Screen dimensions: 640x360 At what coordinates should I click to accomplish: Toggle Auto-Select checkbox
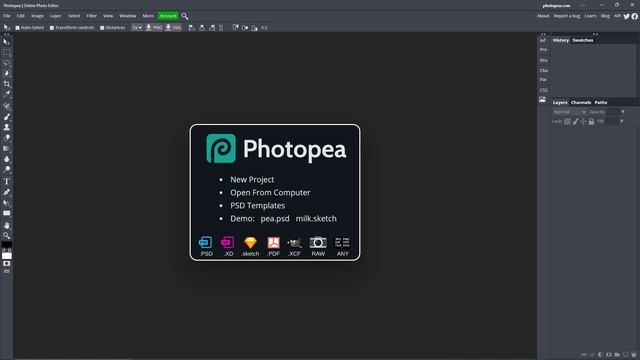coord(18,28)
